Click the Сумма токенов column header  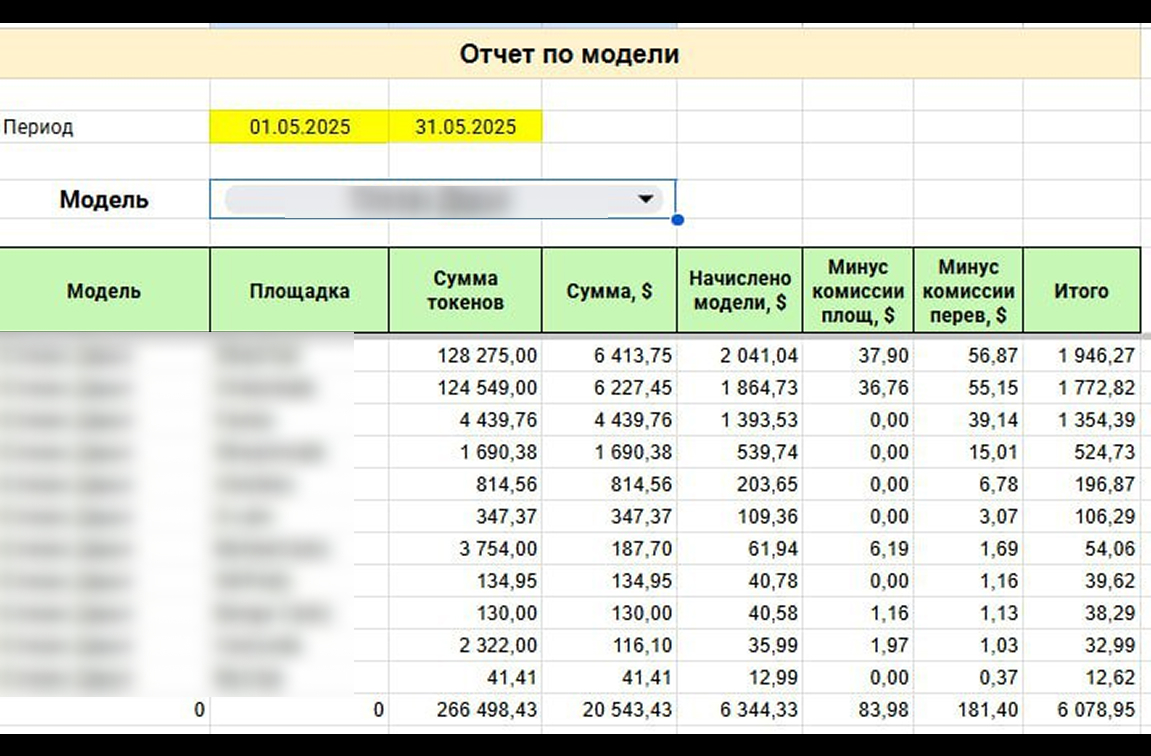pyautogui.click(x=465, y=291)
